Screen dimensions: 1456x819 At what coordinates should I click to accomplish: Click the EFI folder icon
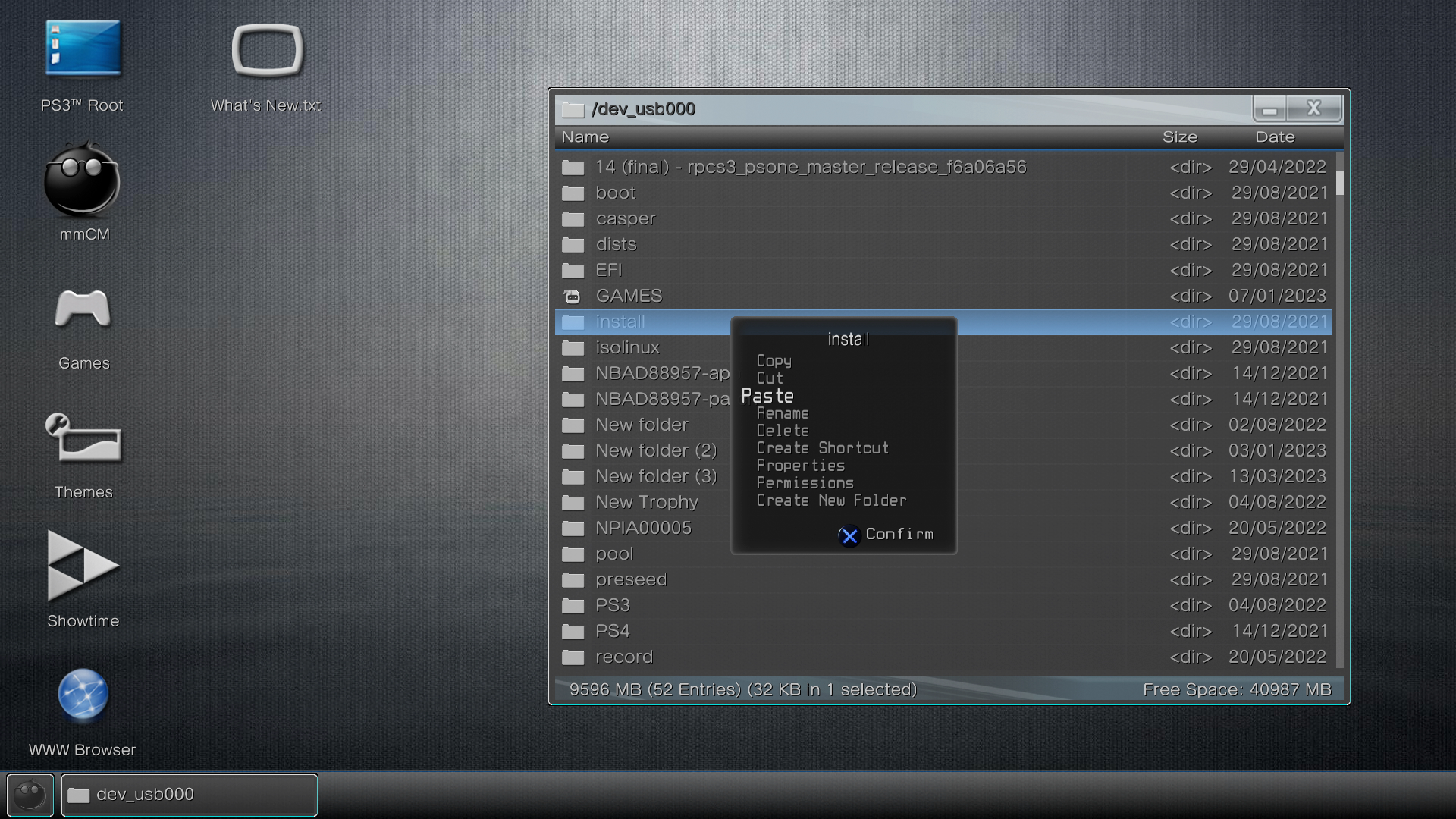click(573, 270)
